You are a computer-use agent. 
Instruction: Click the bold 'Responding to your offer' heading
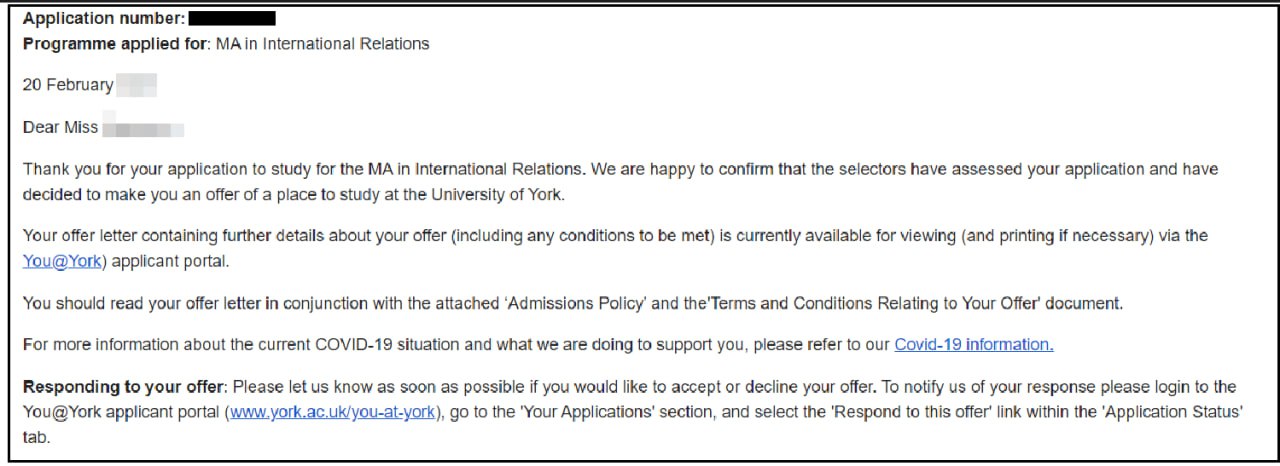[125, 386]
